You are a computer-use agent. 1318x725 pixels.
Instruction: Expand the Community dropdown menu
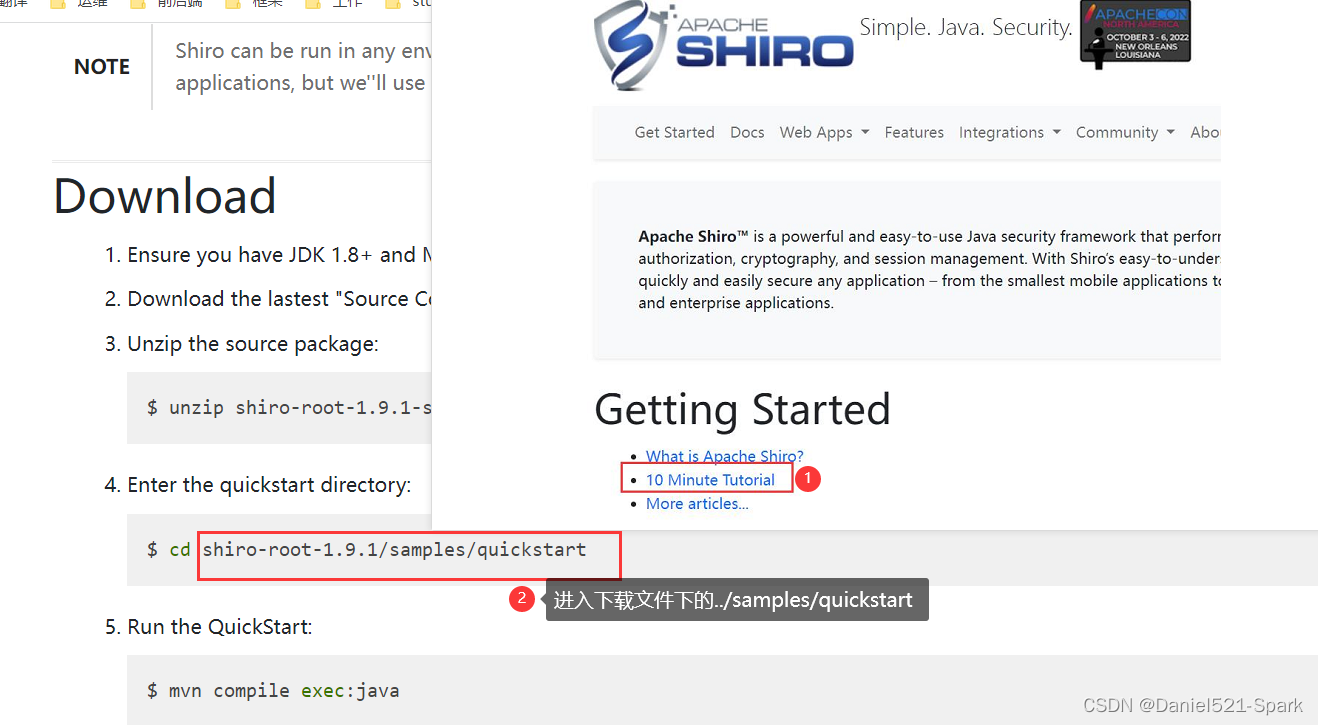1125,132
